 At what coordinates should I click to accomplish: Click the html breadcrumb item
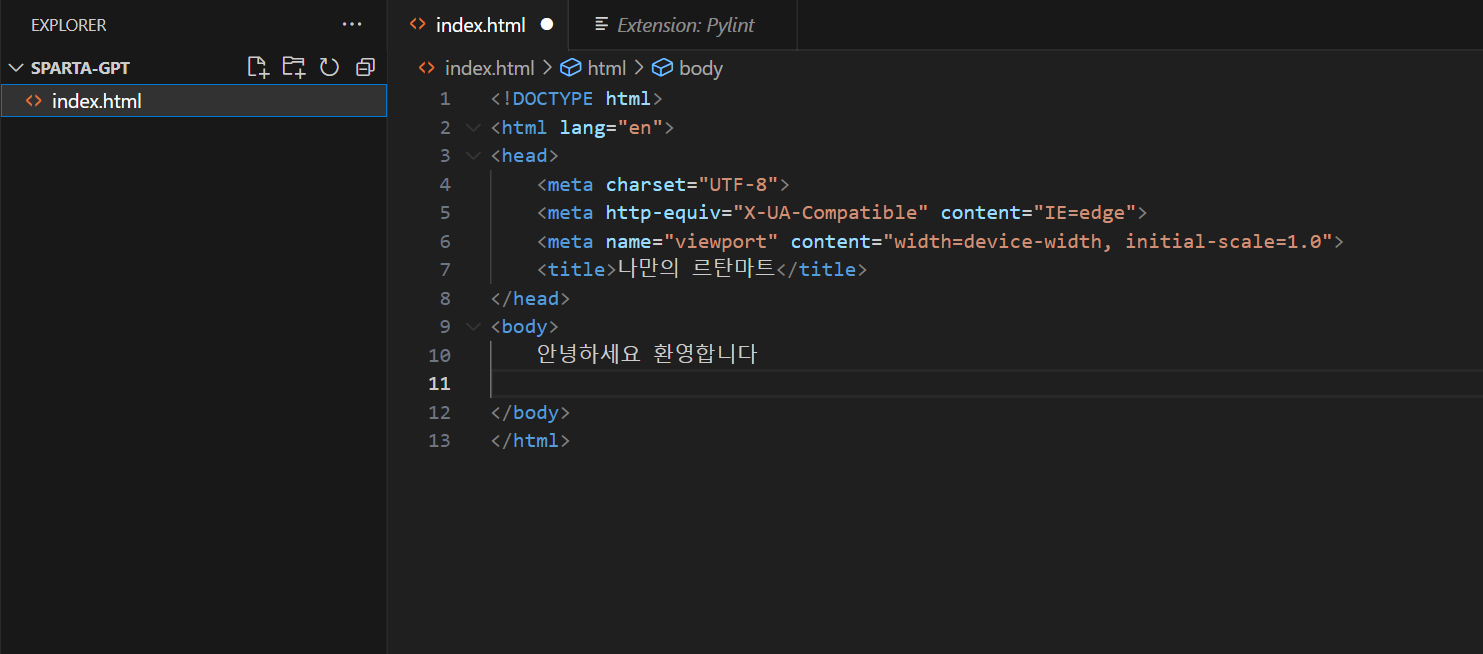tap(607, 68)
